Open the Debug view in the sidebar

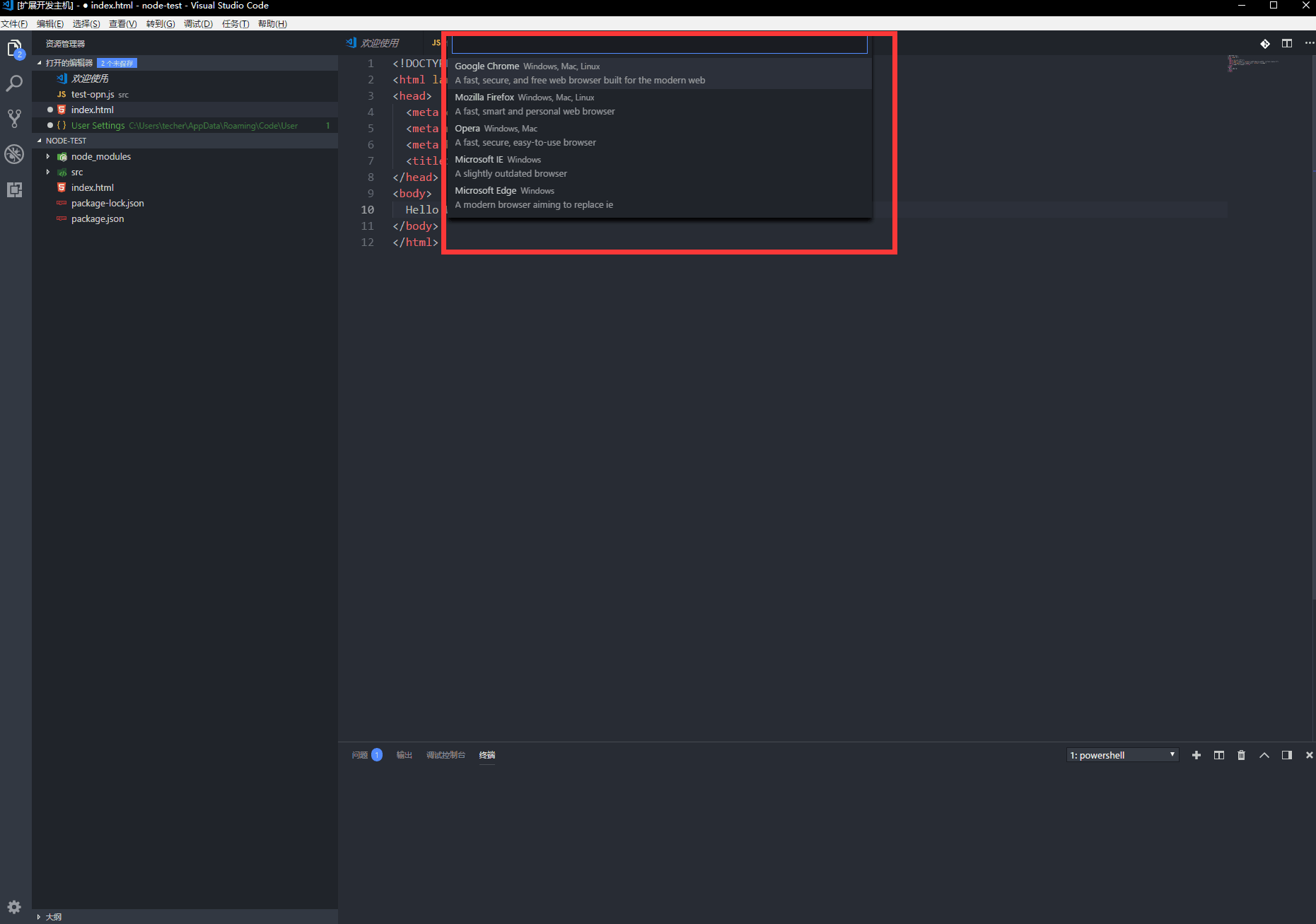[14, 154]
